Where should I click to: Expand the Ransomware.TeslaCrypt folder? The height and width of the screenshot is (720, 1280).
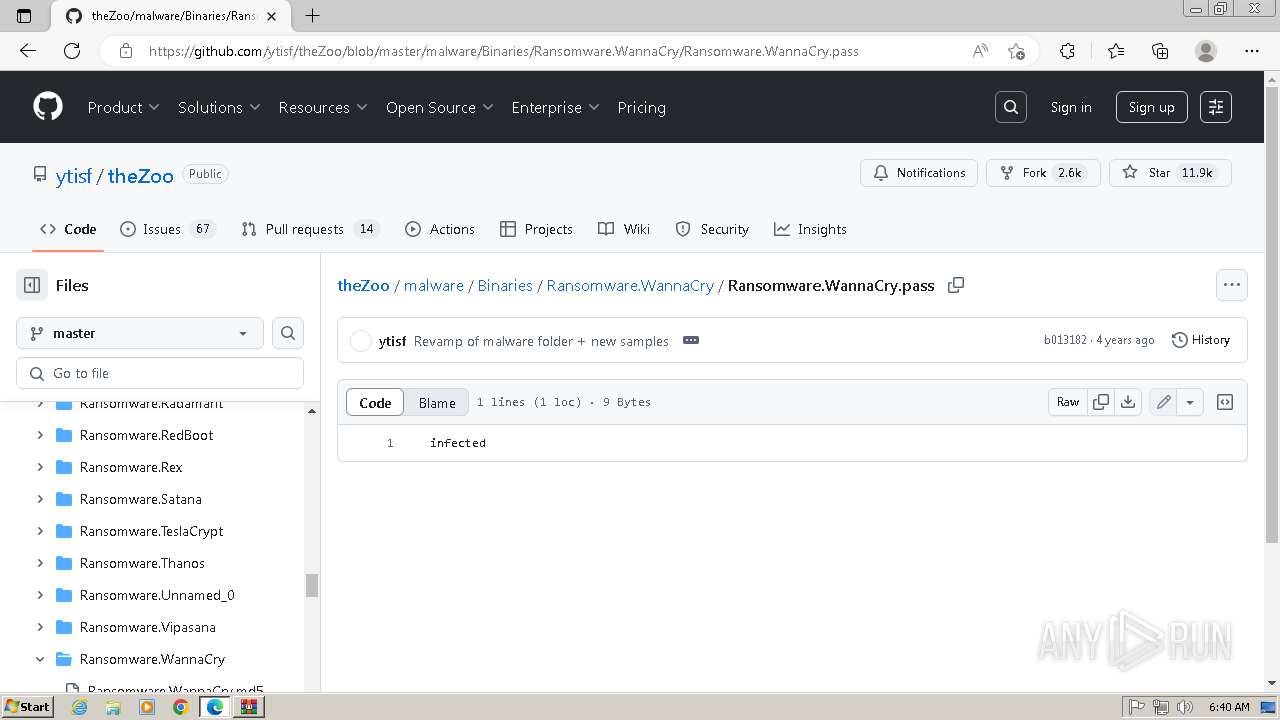point(40,531)
